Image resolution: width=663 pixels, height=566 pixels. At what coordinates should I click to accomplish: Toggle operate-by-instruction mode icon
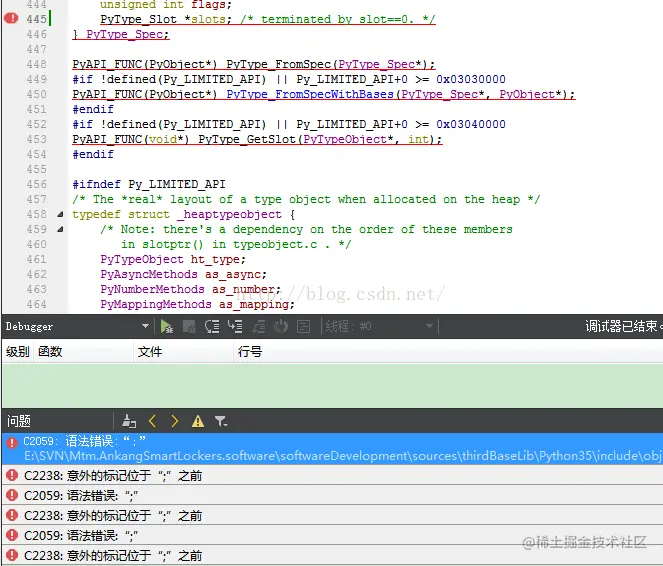click(x=303, y=326)
